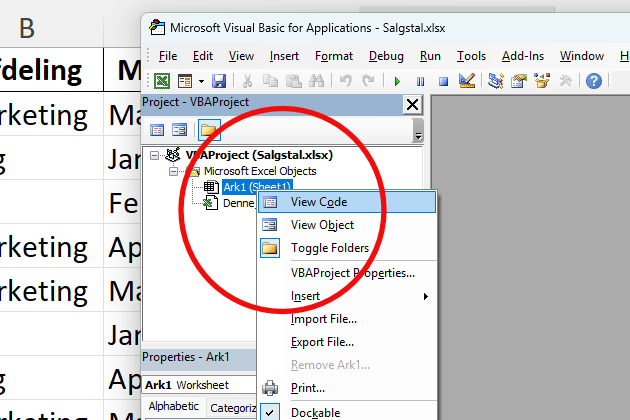Screen dimensions: 630x420
Task: Switch to the Alphabetic properties tab
Action: [175, 407]
